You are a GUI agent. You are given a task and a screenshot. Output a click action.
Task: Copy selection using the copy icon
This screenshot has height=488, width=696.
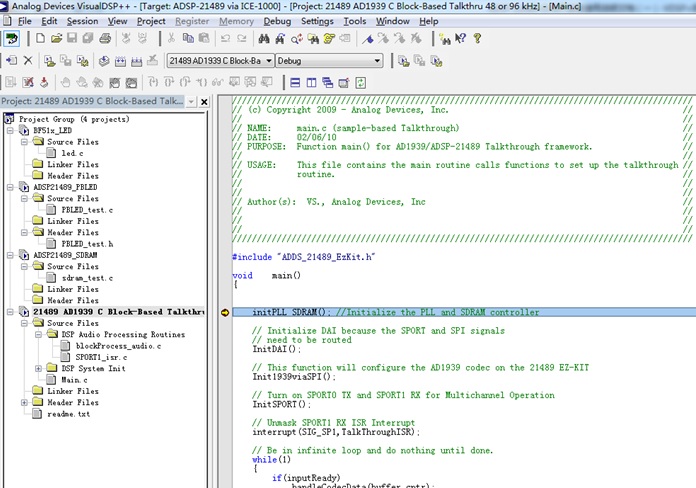188,39
